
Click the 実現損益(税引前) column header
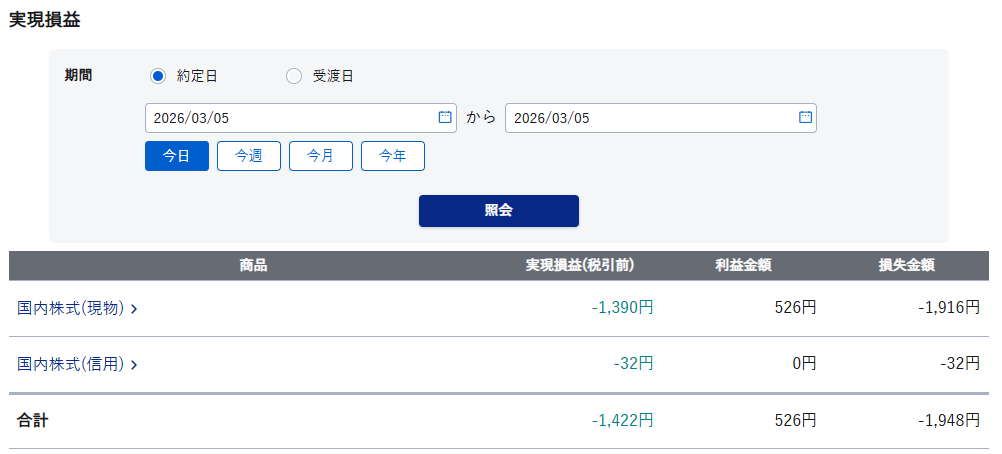tap(581, 266)
